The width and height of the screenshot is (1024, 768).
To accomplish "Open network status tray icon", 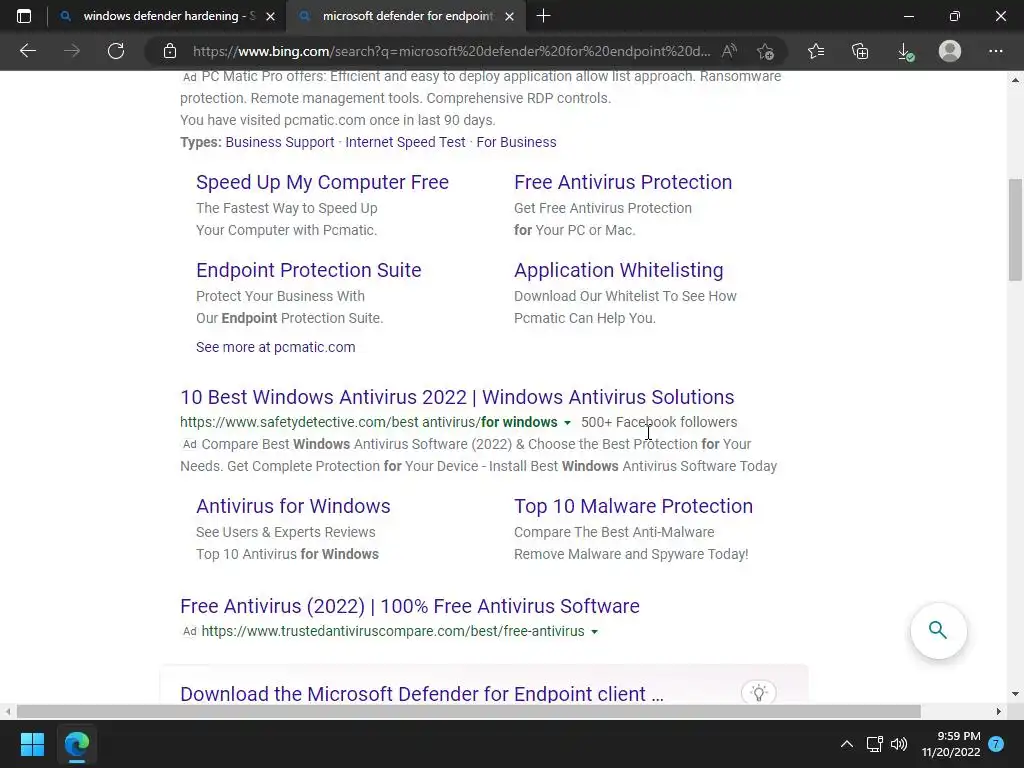I will [x=874, y=744].
